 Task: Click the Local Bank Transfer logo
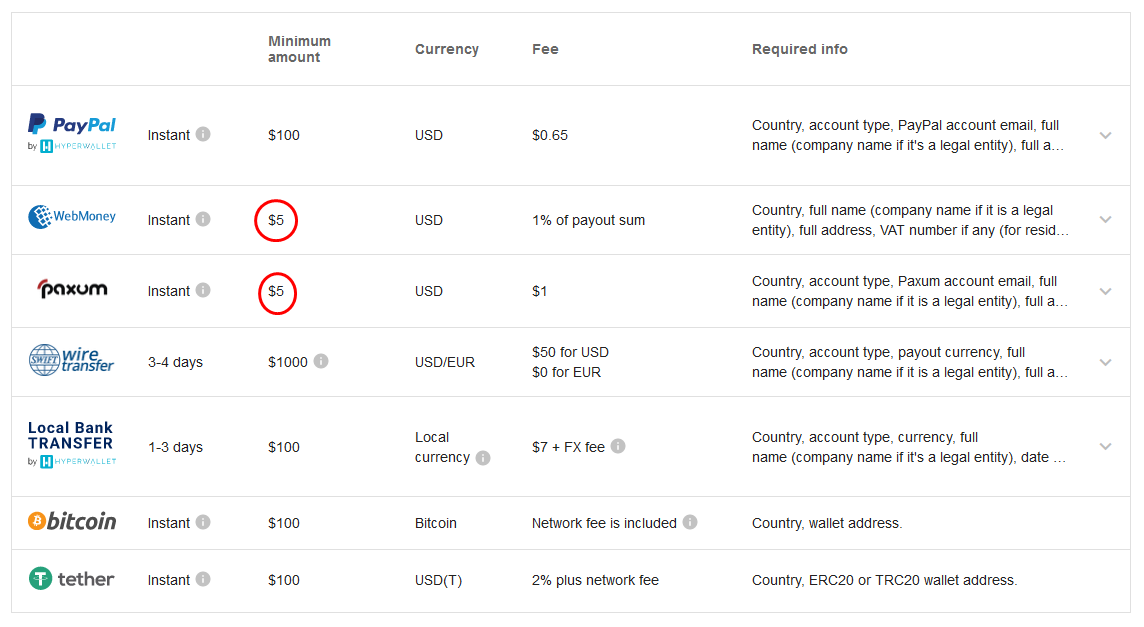[x=72, y=445]
